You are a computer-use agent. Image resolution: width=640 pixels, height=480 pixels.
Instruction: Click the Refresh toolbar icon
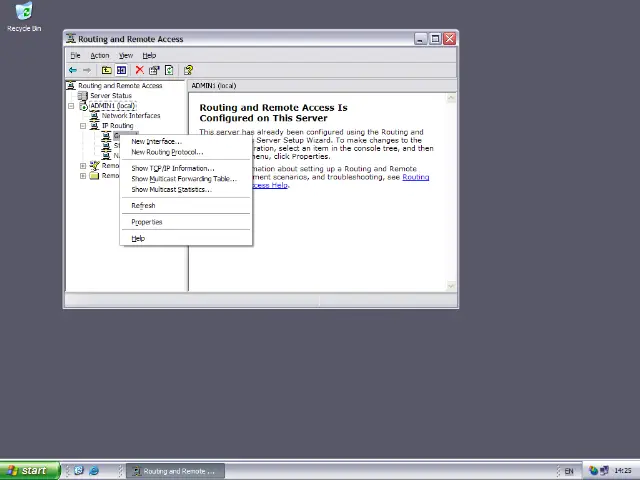click(x=169, y=70)
